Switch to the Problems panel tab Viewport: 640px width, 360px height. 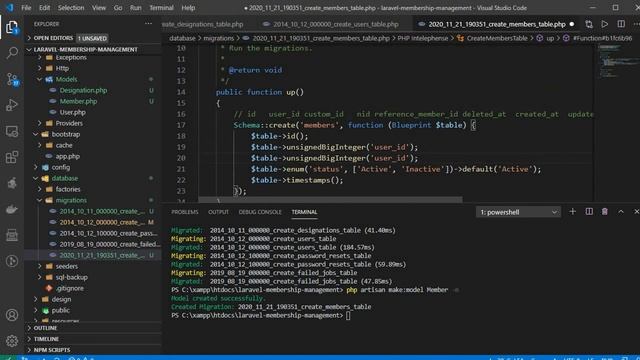tap(184, 212)
